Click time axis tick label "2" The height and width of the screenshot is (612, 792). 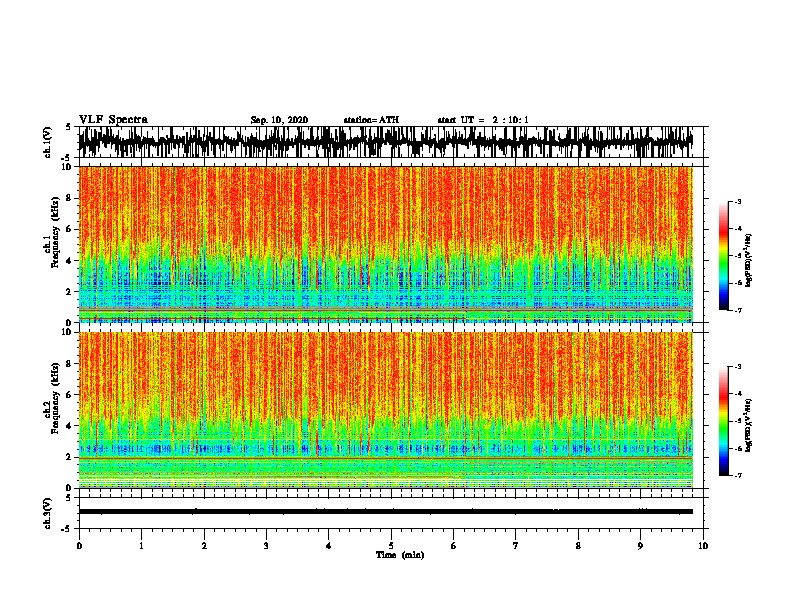pyautogui.click(x=204, y=546)
